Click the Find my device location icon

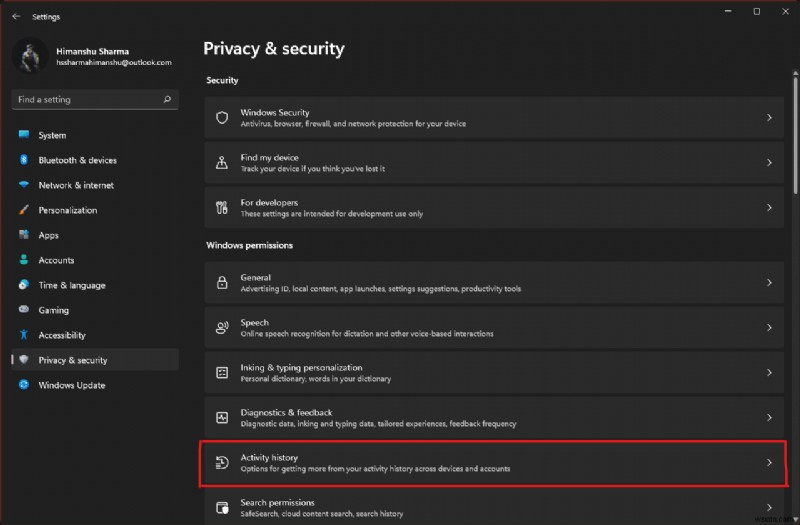[x=222, y=162]
